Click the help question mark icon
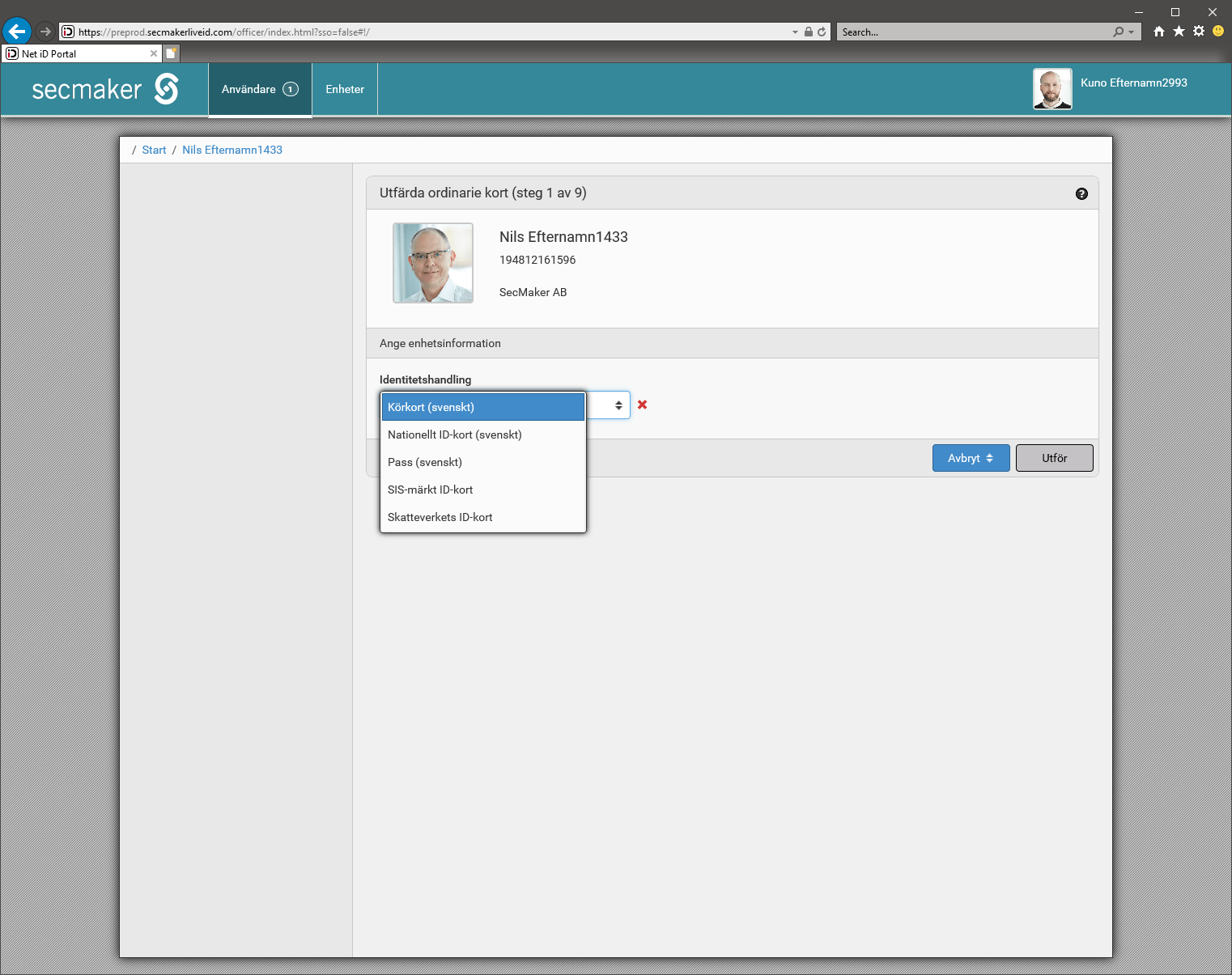 (1081, 193)
